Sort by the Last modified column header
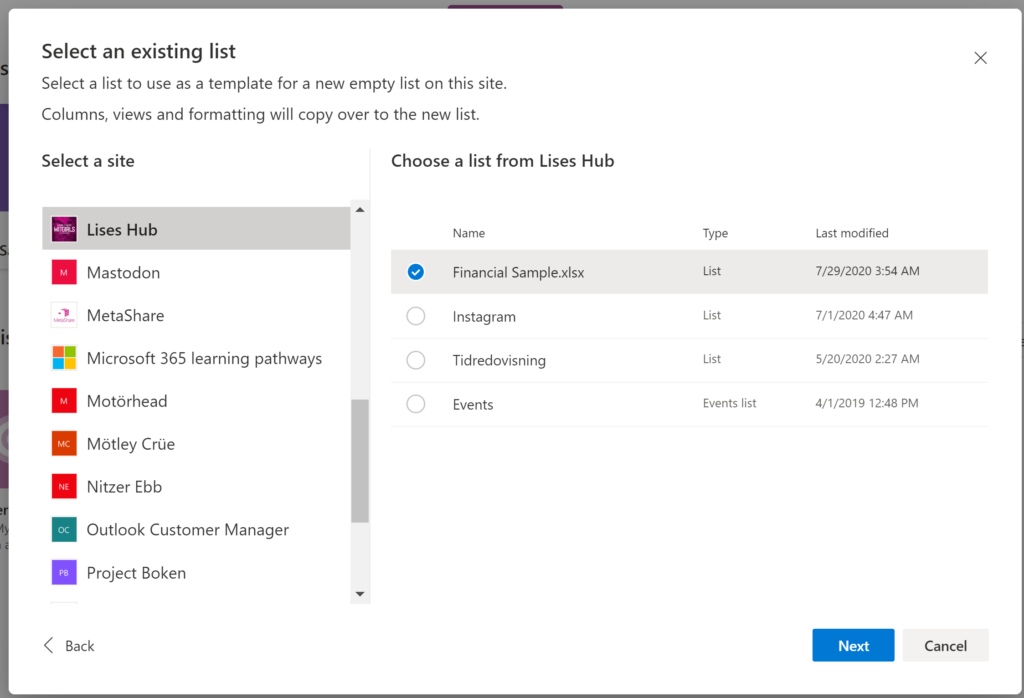The height and width of the screenshot is (698, 1024). (x=852, y=233)
